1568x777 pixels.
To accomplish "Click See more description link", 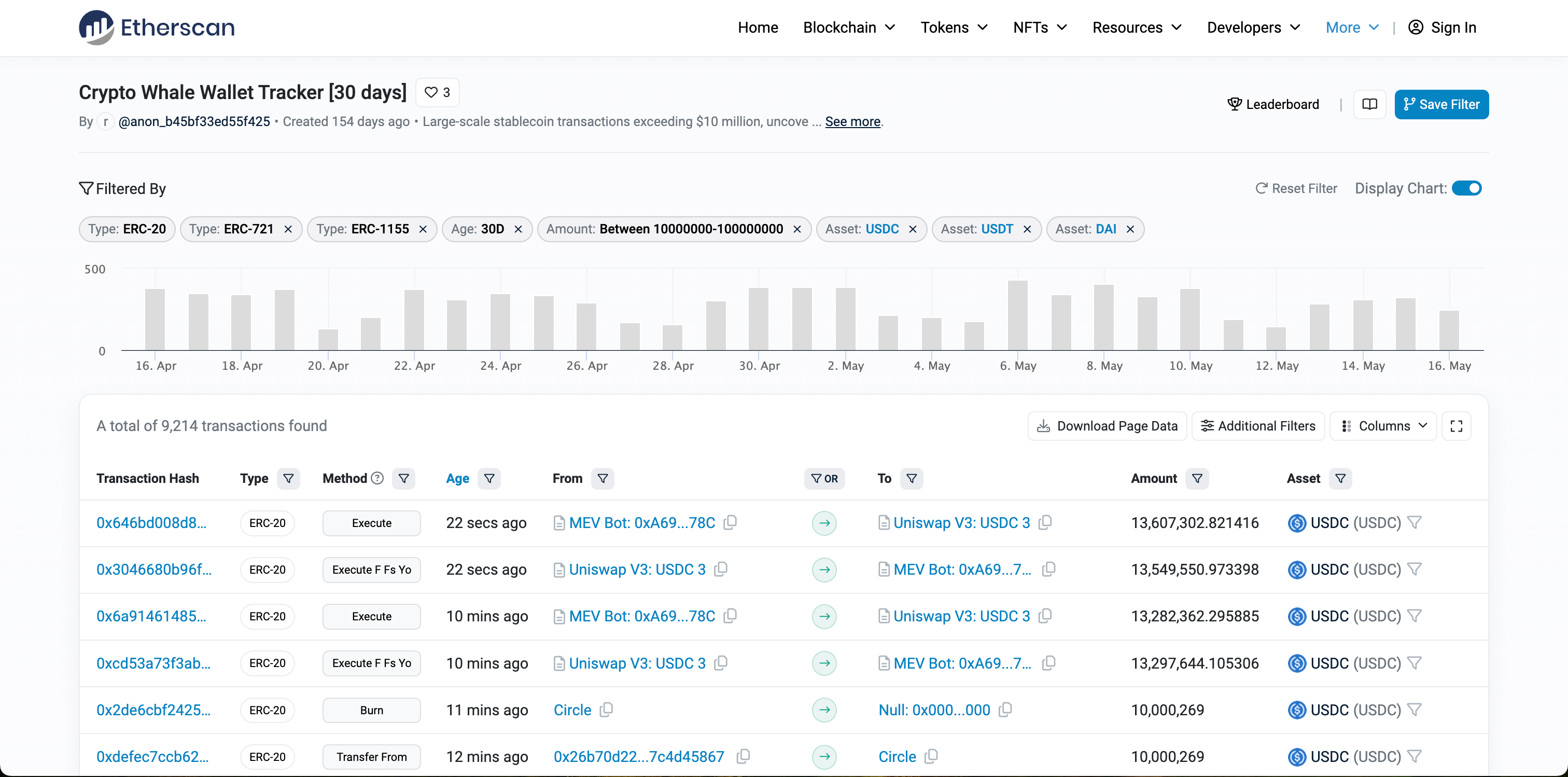I will click(854, 121).
